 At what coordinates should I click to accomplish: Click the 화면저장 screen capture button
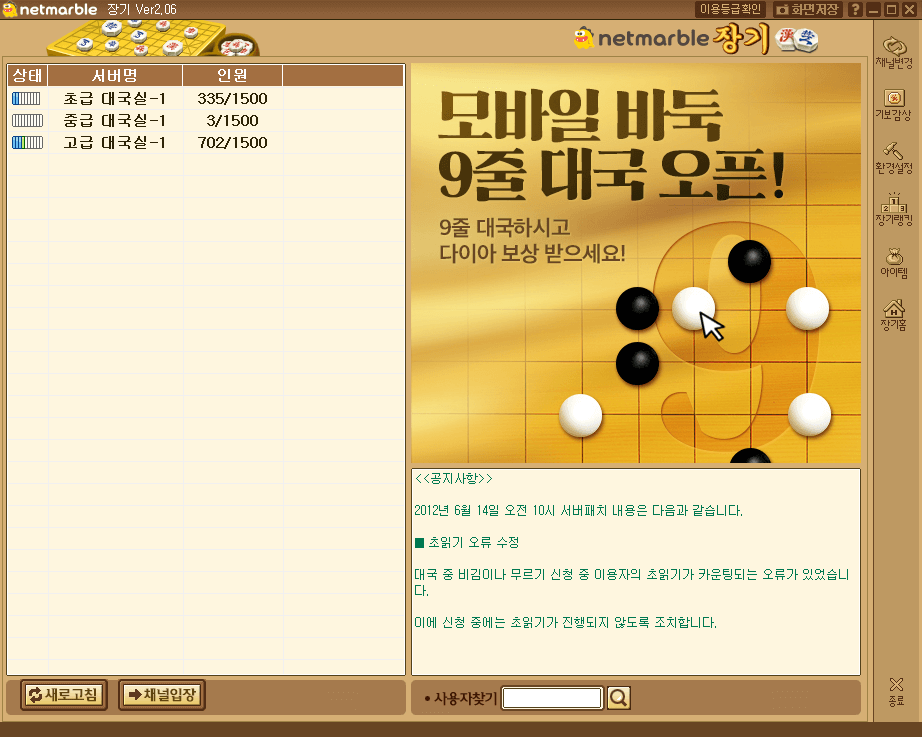pyautogui.click(x=808, y=9)
